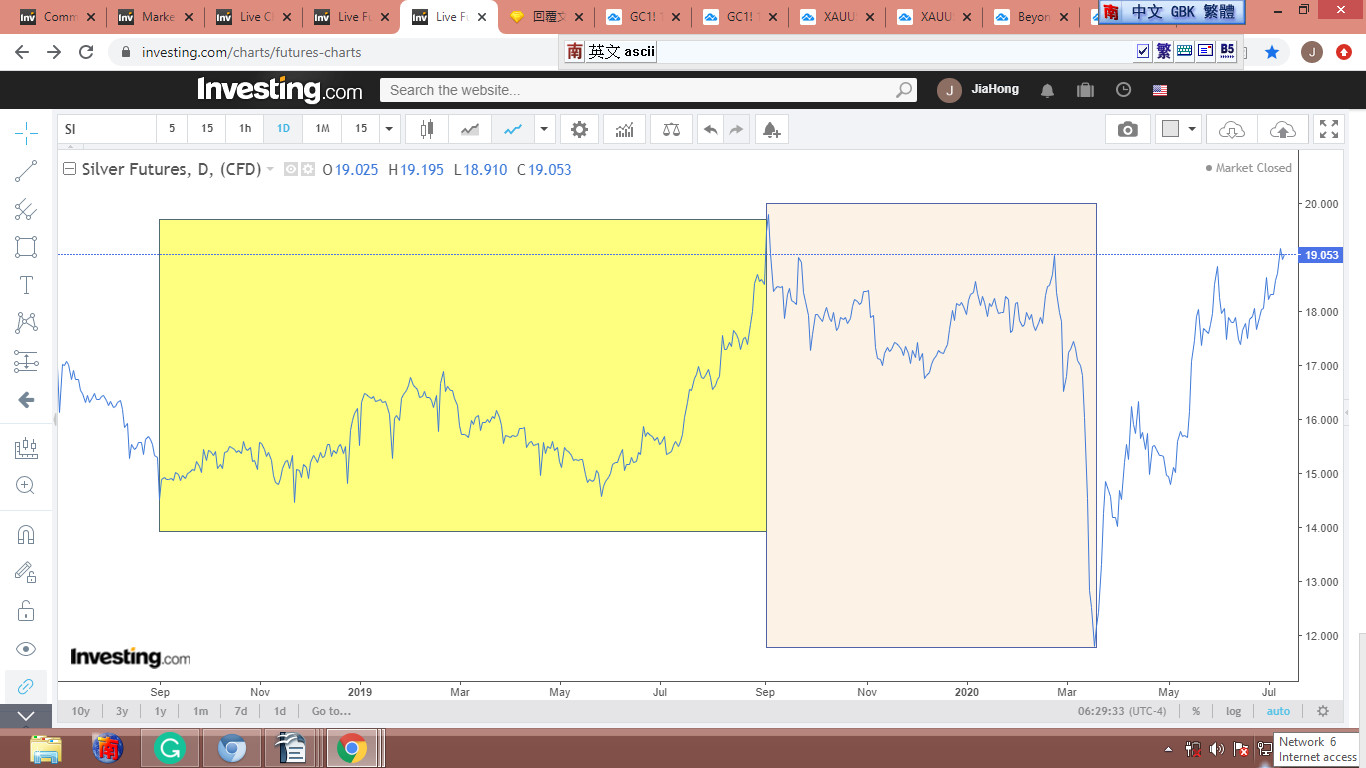Open chart properties gear in toolbar
The width and height of the screenshot is (1366, 768).
point(579,129)
